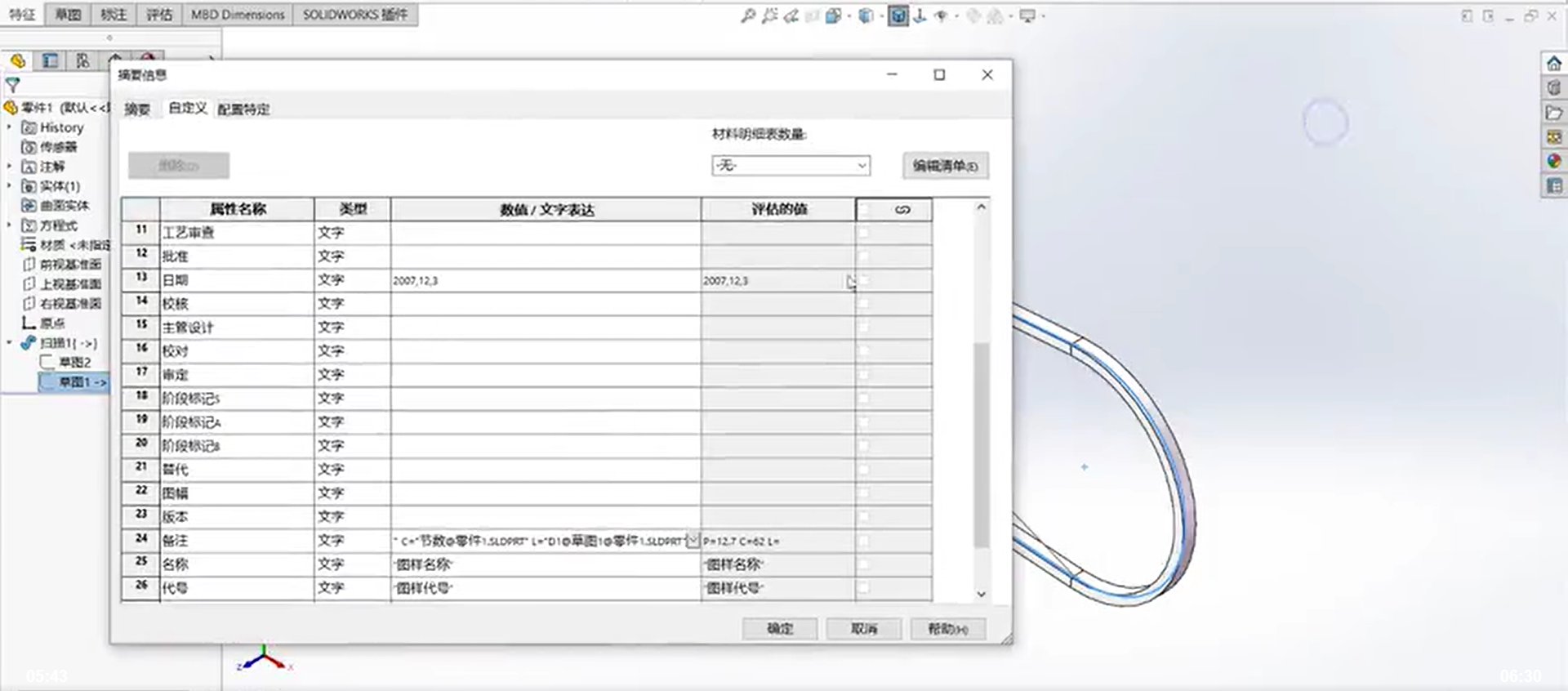Open the 材料明细表数量 dropdown

pyautogui.click(x=791, y=166)
